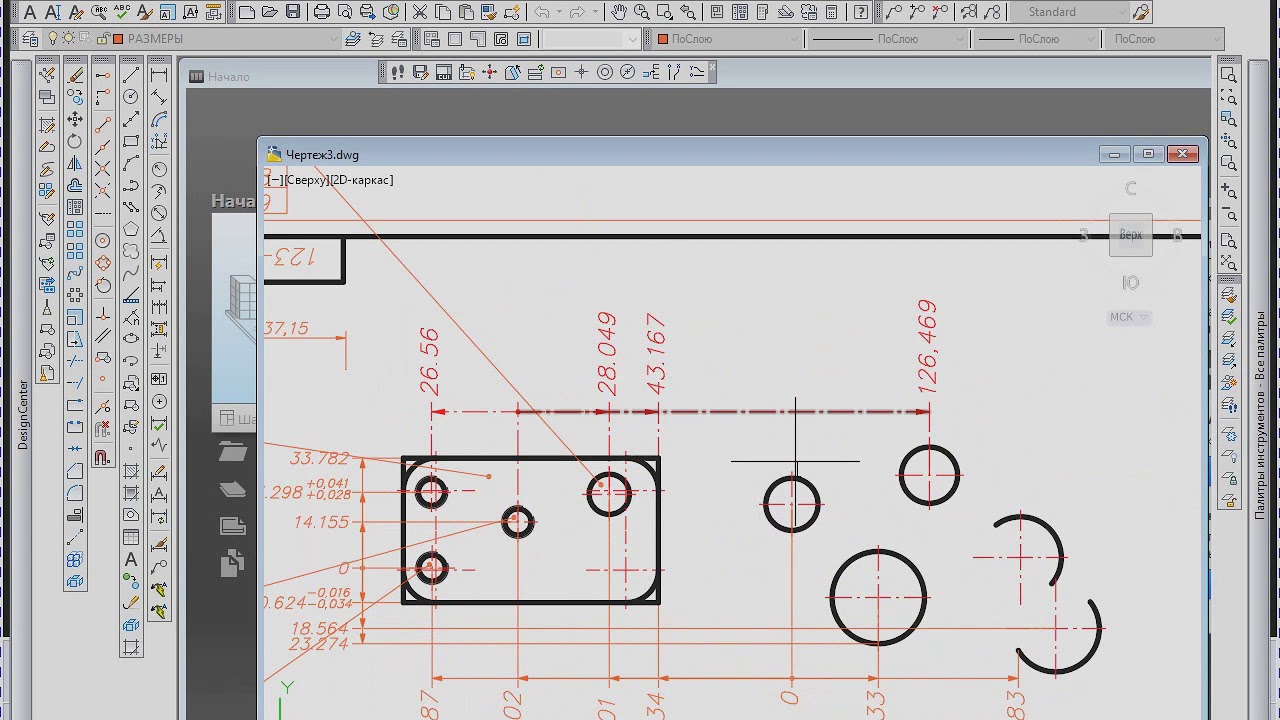Open the Layer Properties Manager
The height and width of the screenshot is (720, 1280).
(30, 39)
